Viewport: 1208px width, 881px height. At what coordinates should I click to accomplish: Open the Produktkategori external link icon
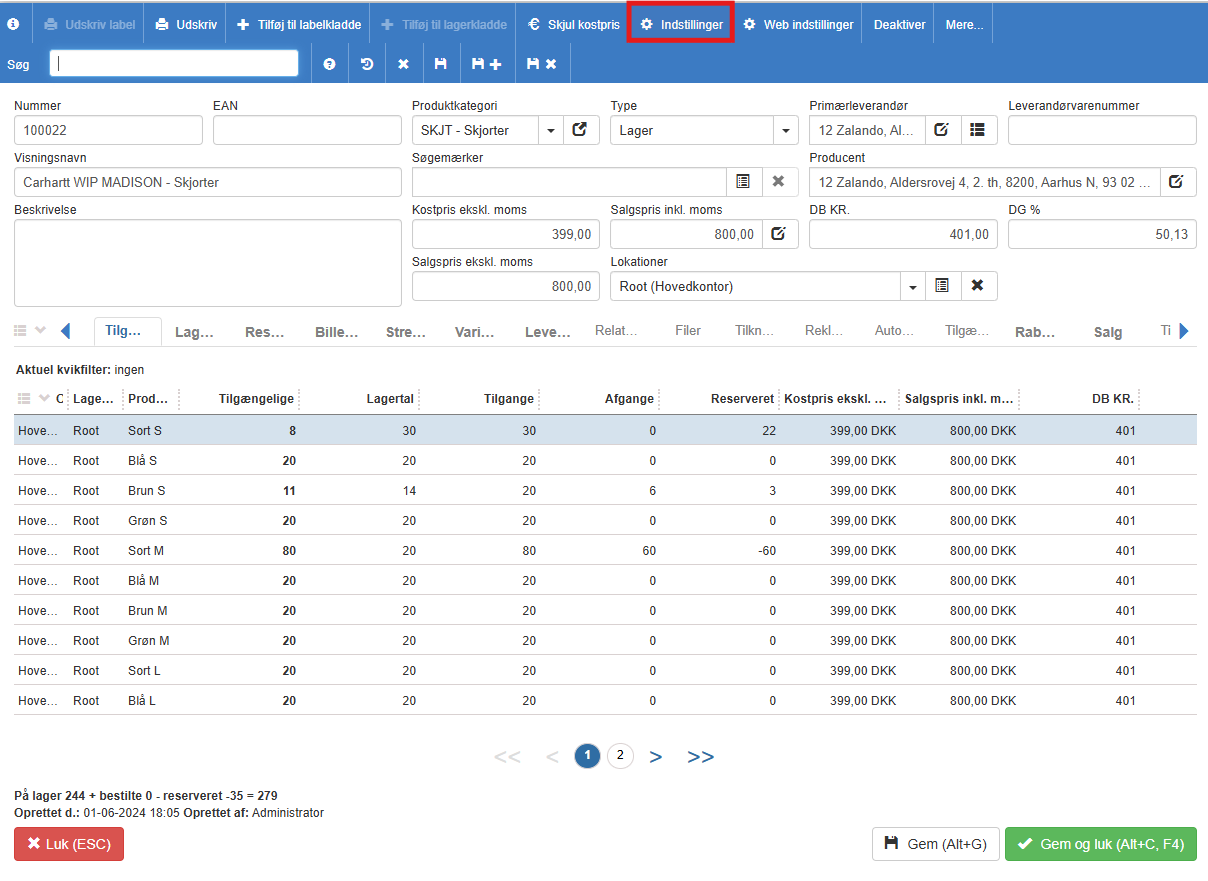pos(581,130)
